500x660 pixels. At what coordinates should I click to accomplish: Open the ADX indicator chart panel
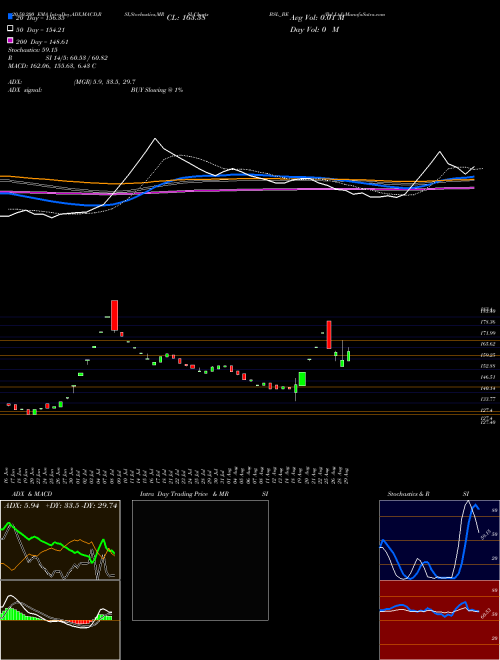click(x=60, y=540)
